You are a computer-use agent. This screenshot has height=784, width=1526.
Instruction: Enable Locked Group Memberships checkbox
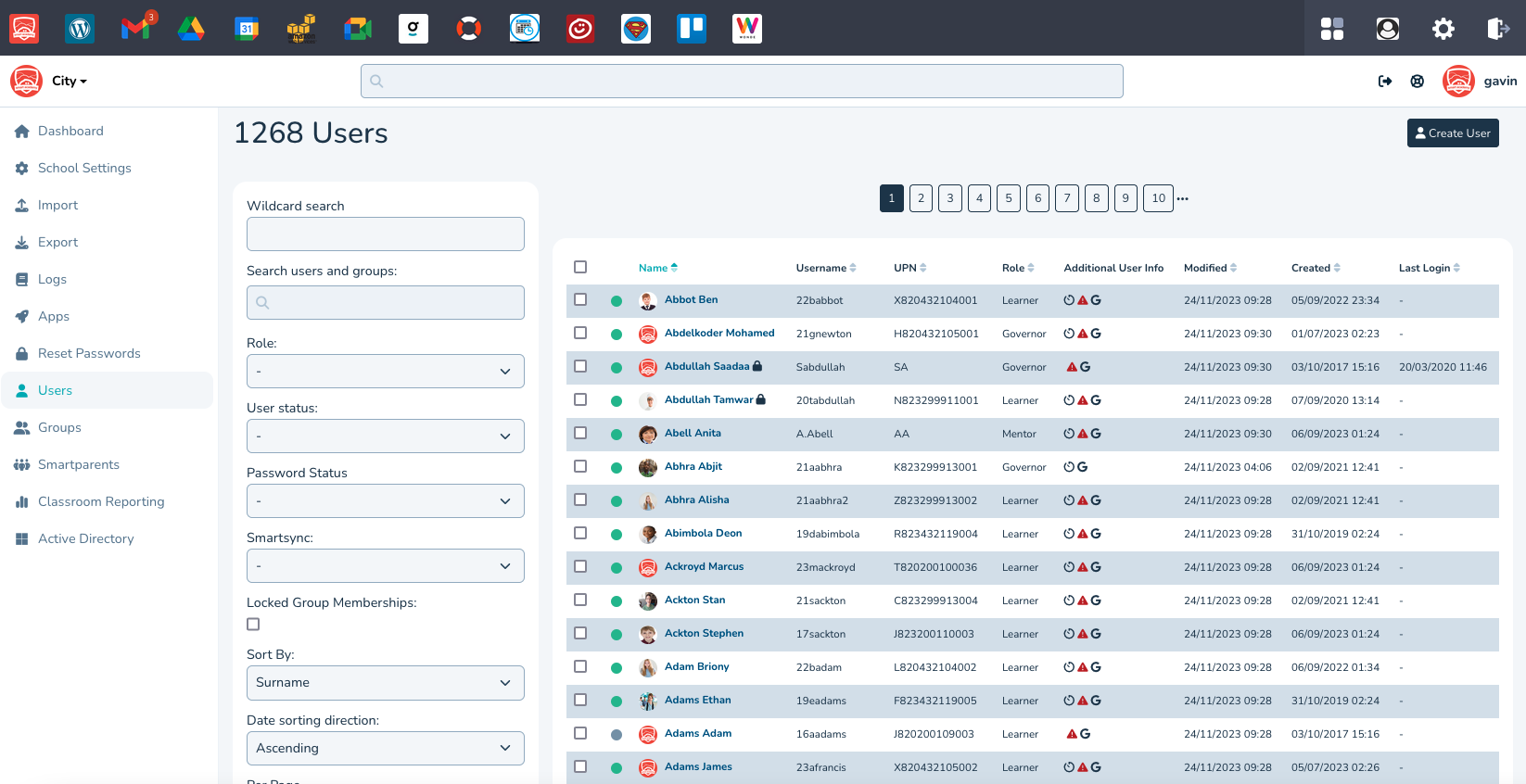pyautogui.click(x=253, y=625)
